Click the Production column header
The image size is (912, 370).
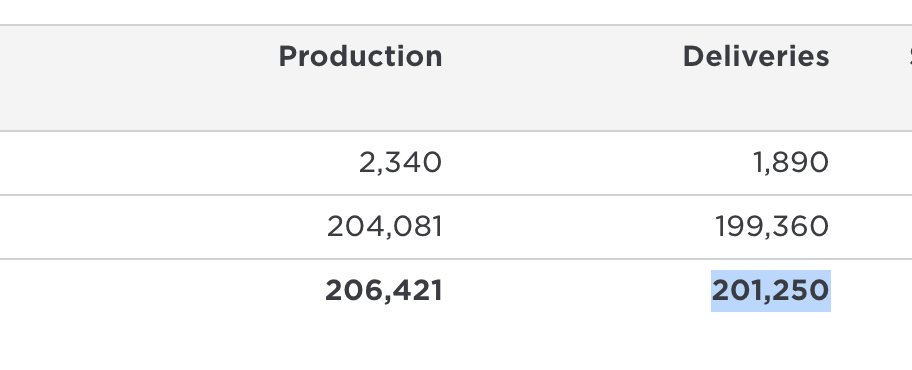coord(361,57)
